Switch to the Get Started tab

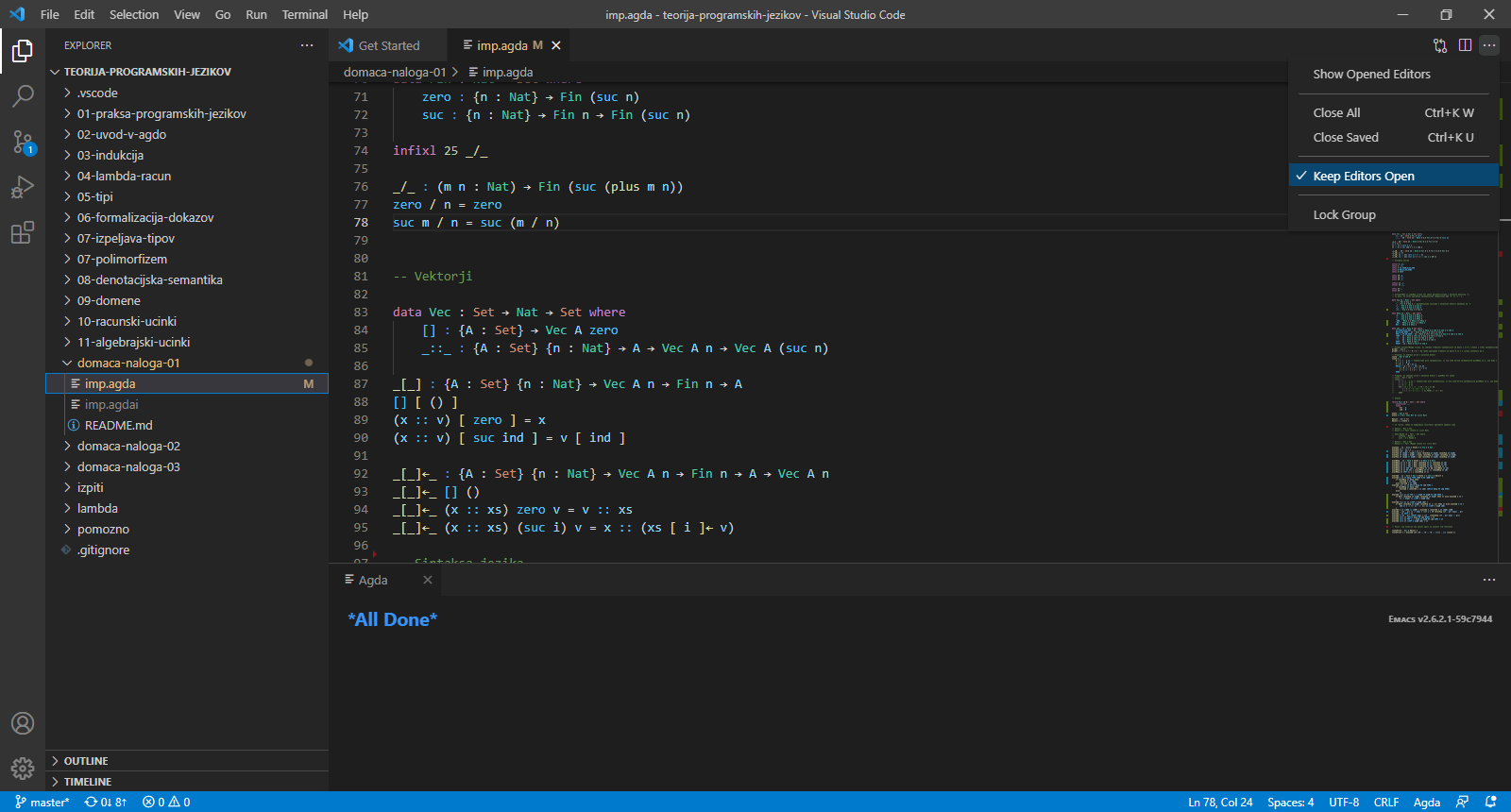click(x=388, y=45)
